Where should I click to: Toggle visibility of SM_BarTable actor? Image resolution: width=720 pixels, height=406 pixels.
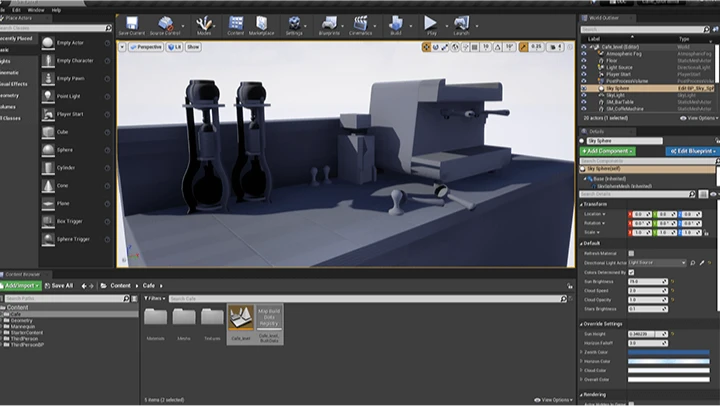[584, 102]
